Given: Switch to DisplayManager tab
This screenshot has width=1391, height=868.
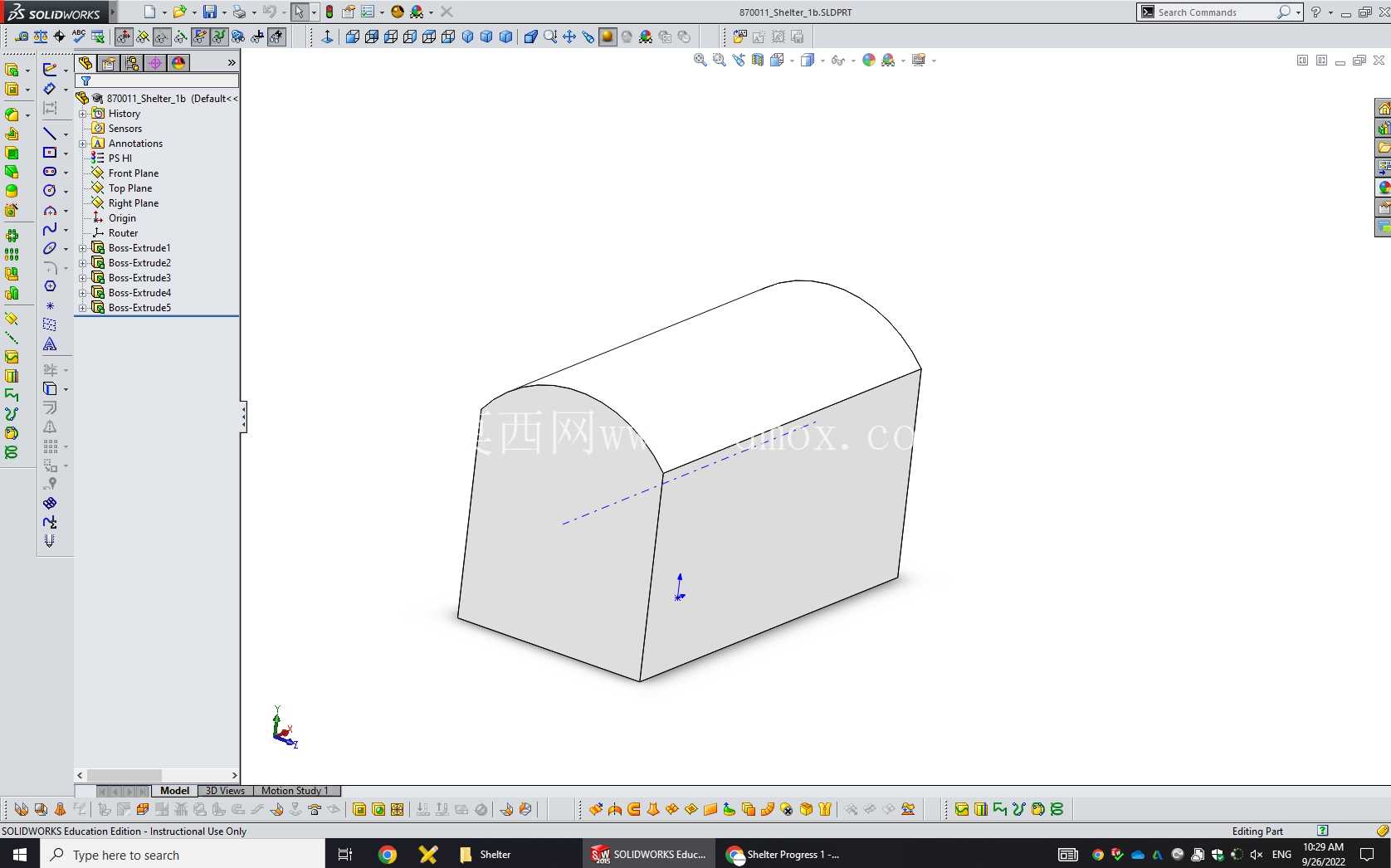Looking at the screenshot, I should [178, 63].
